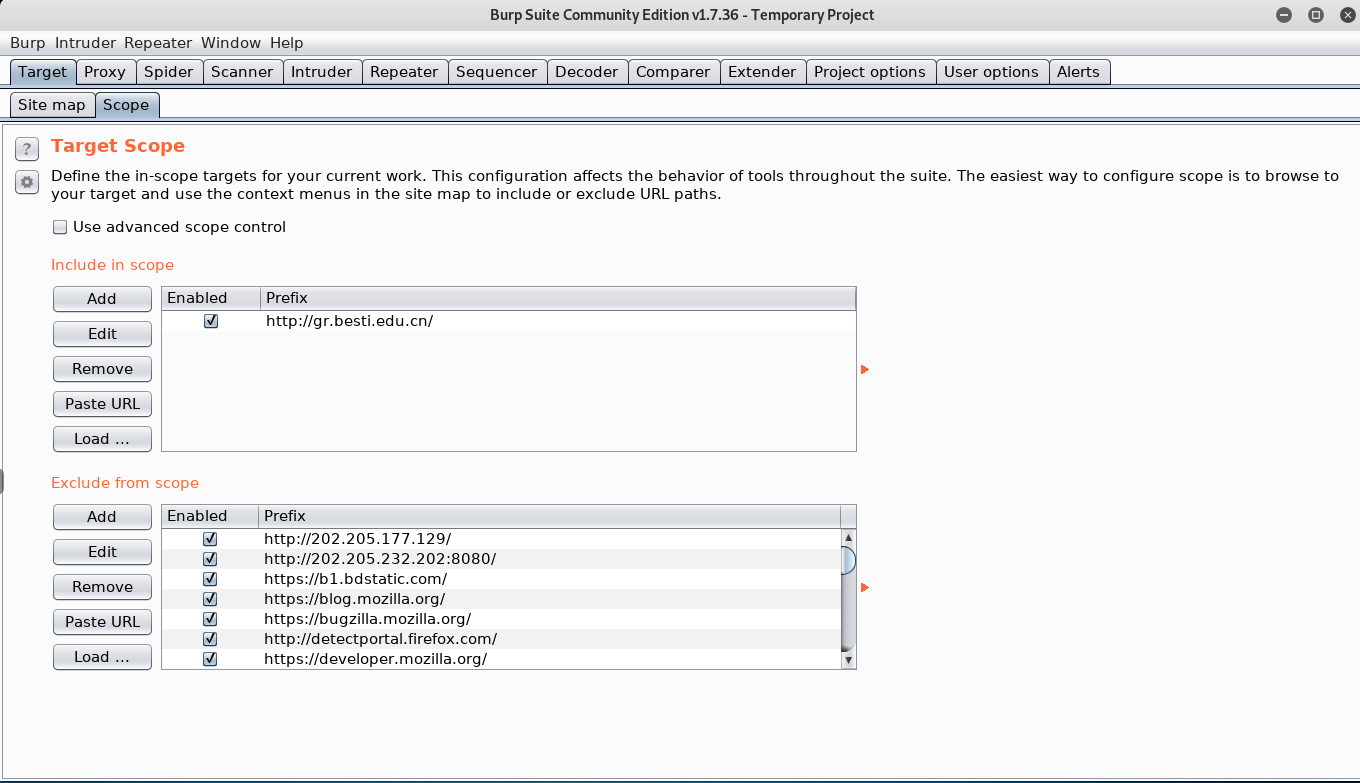The width and height of the screenshot is (1360, 783).
Task: Toggle the developer.mozilla.org exclusion checkbox
Action: 210,658
